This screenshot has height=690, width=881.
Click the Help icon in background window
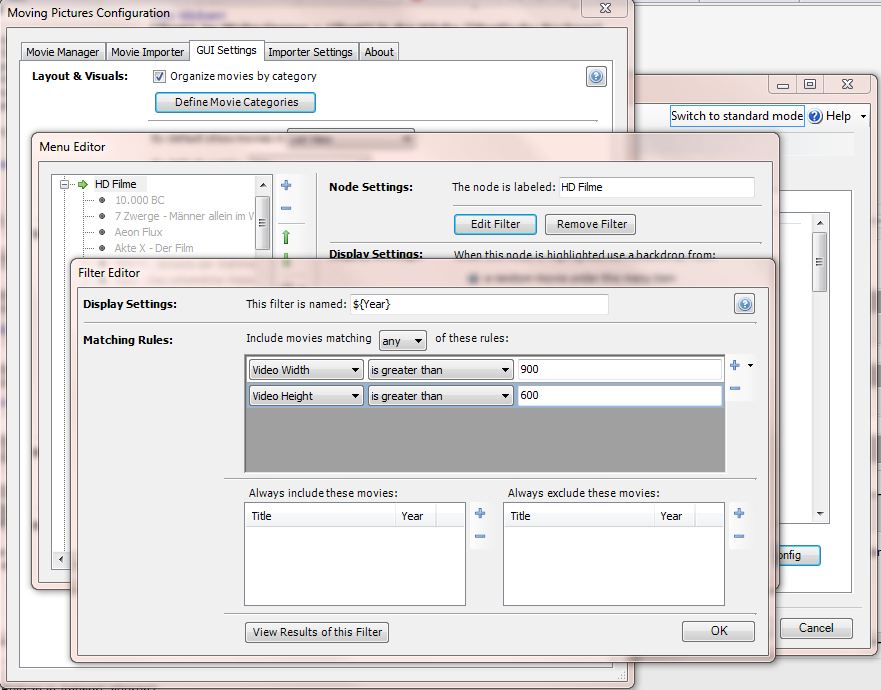pyautogui.click(x=815, y=116)
